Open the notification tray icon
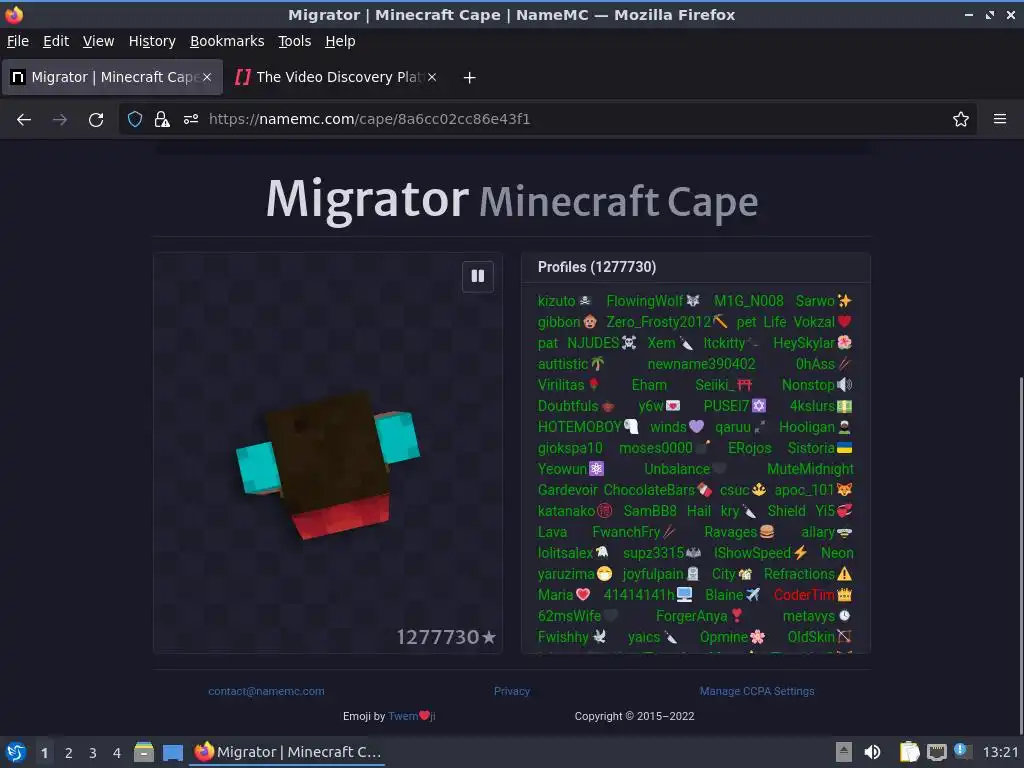This screenshot has height=768, width=1024. coord(961,751)
